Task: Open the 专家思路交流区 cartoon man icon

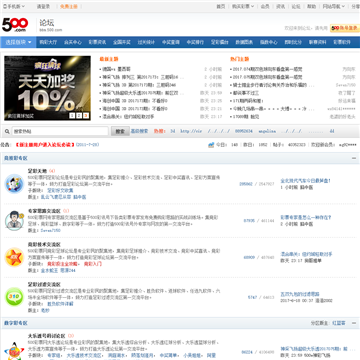Action: [x=14, y=220]
